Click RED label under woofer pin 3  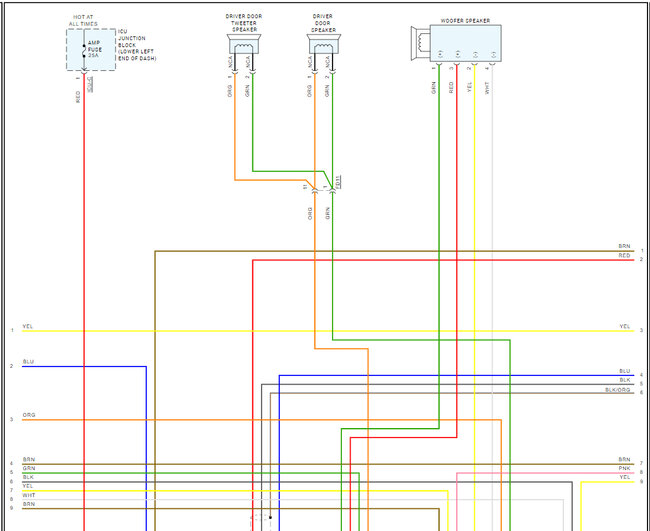point(451,87)
